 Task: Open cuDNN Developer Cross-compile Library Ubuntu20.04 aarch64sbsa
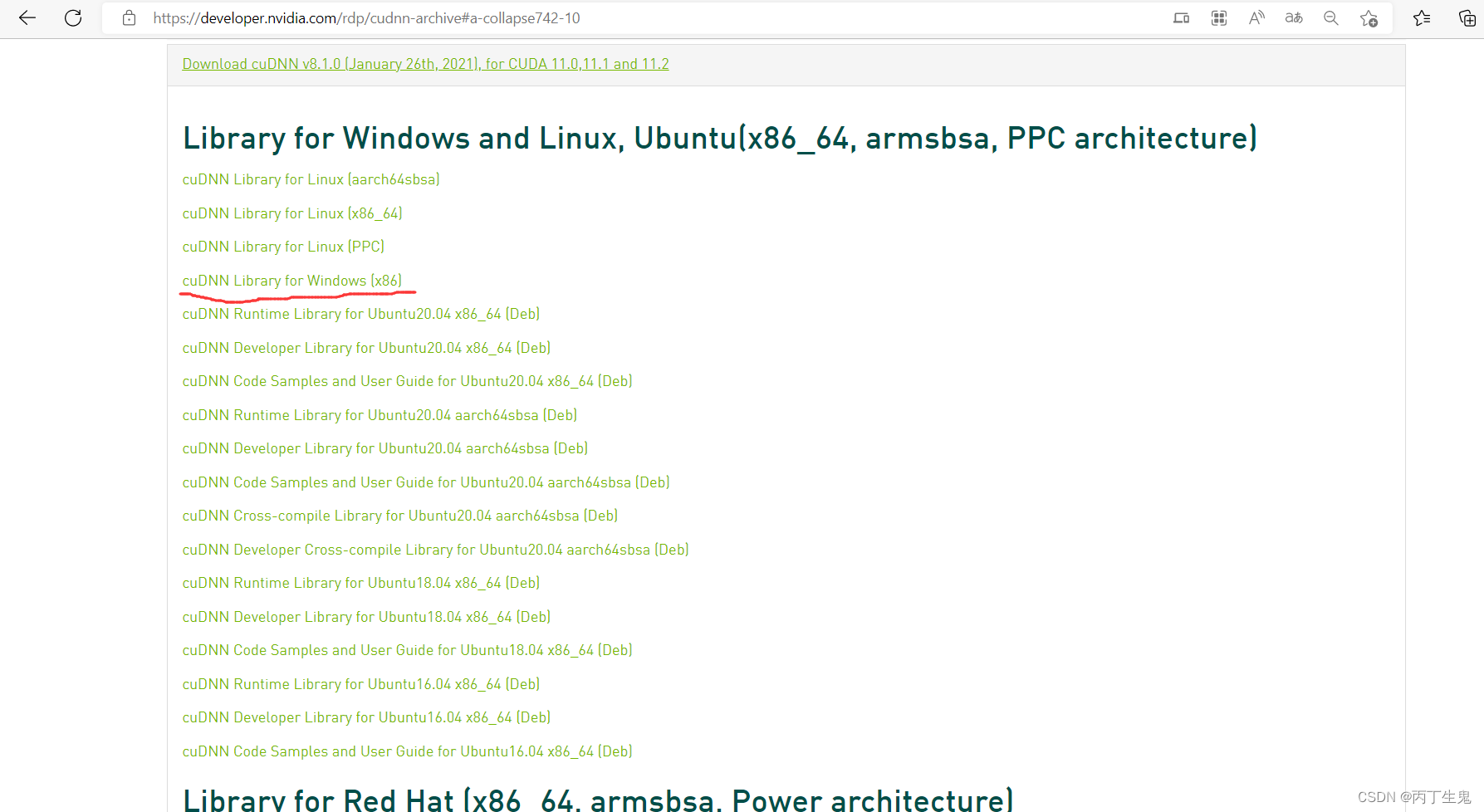(x=435, y=550)
